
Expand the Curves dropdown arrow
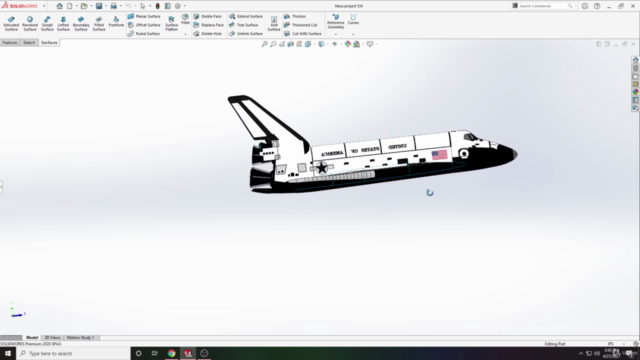coord(353,34)
